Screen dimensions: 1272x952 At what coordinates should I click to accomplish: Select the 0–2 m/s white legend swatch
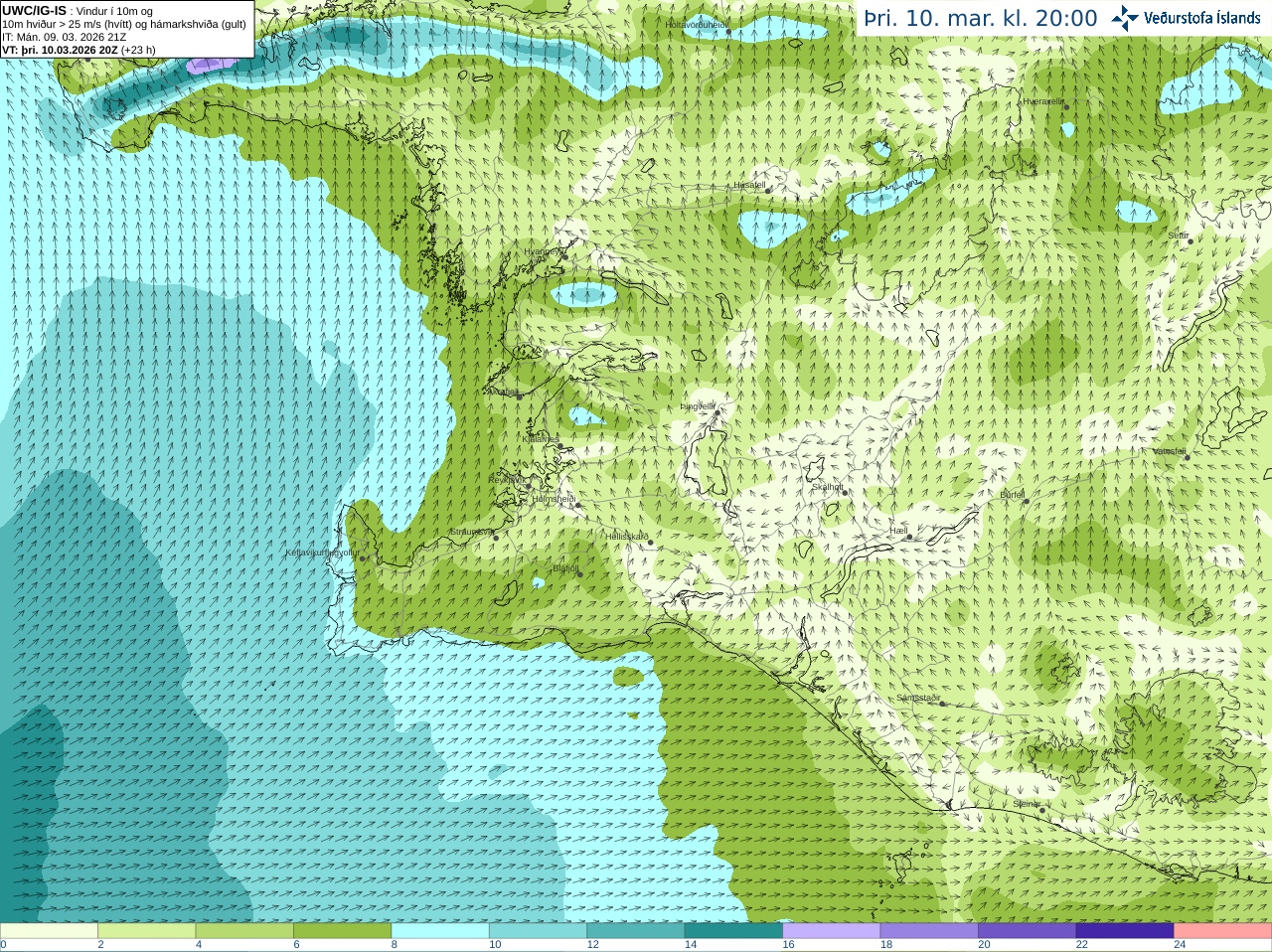coord(49,931)
